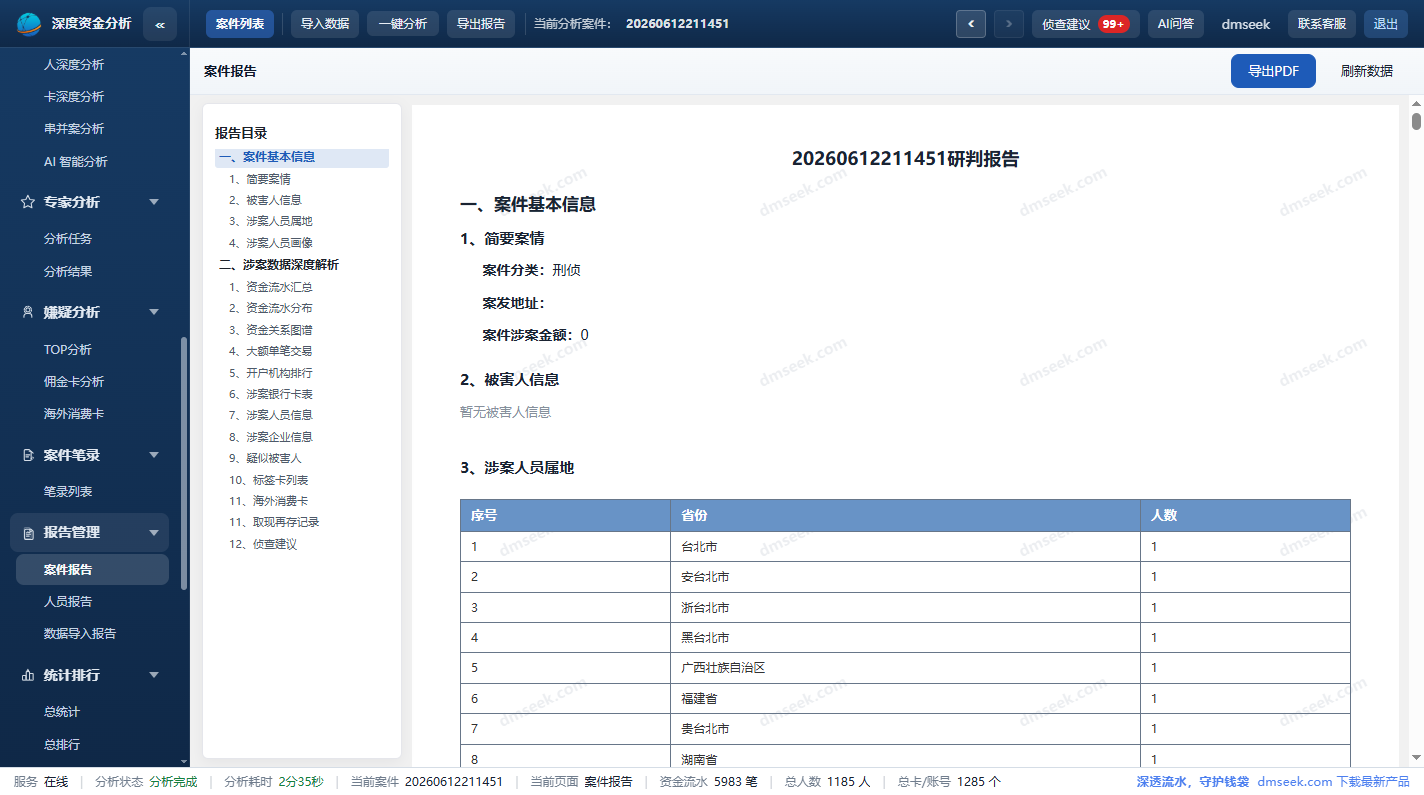Jump to 二、涉案数据深度解析 in the report contents
The height and width of the screenshot is (795, 1424).
pyautogui.click(x=279, y=265)
